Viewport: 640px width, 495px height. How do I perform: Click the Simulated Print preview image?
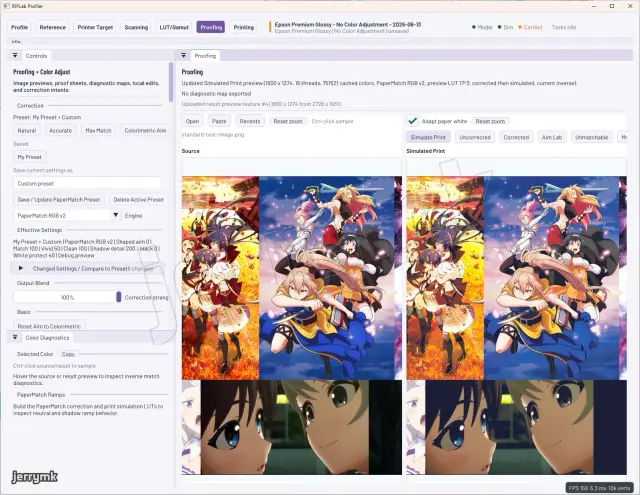516,325
